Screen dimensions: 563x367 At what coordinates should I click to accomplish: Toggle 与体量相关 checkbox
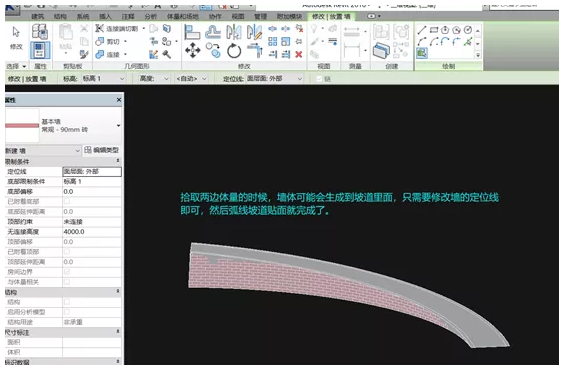pos(67,282)
